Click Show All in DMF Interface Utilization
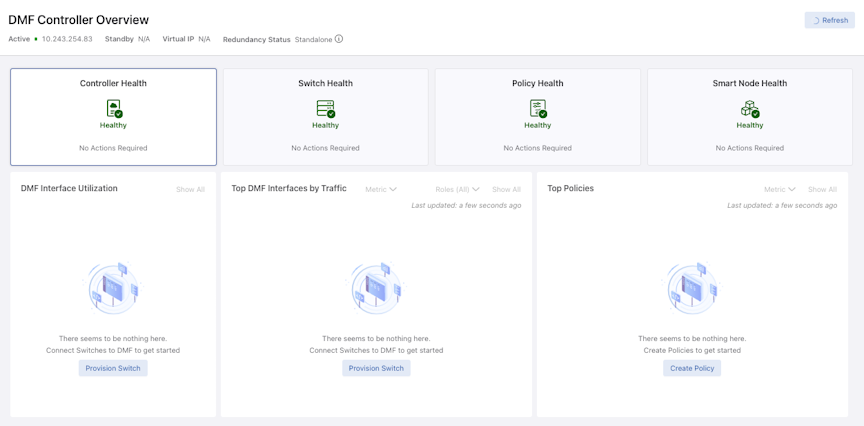Image resolution: width=864 pixels, height=426 pixels. coord(191,189)
